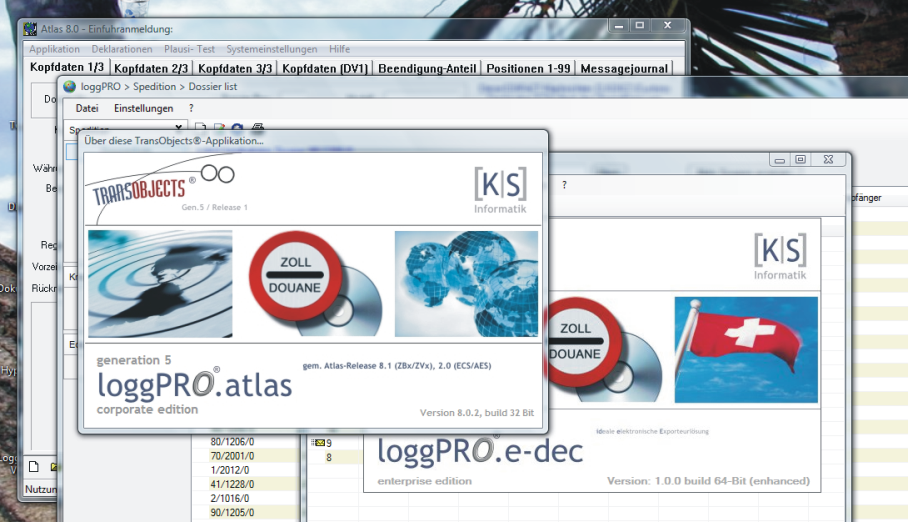The width and height of the screenshot is (908, 522).
Task: Open the ? menu in the e-dec window
Action: [x=565, y=185]
